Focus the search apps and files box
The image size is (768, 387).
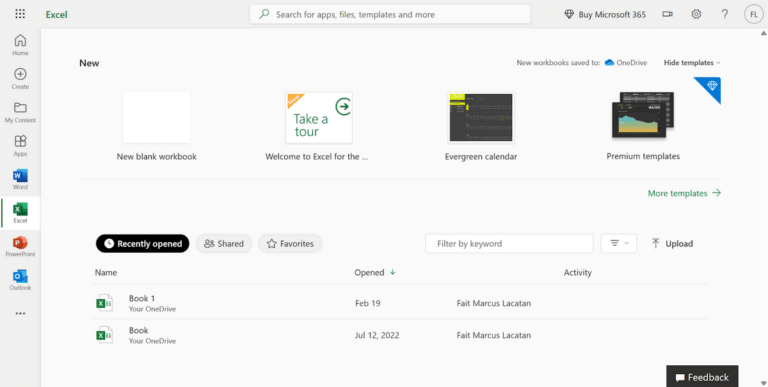click(390, 14)
